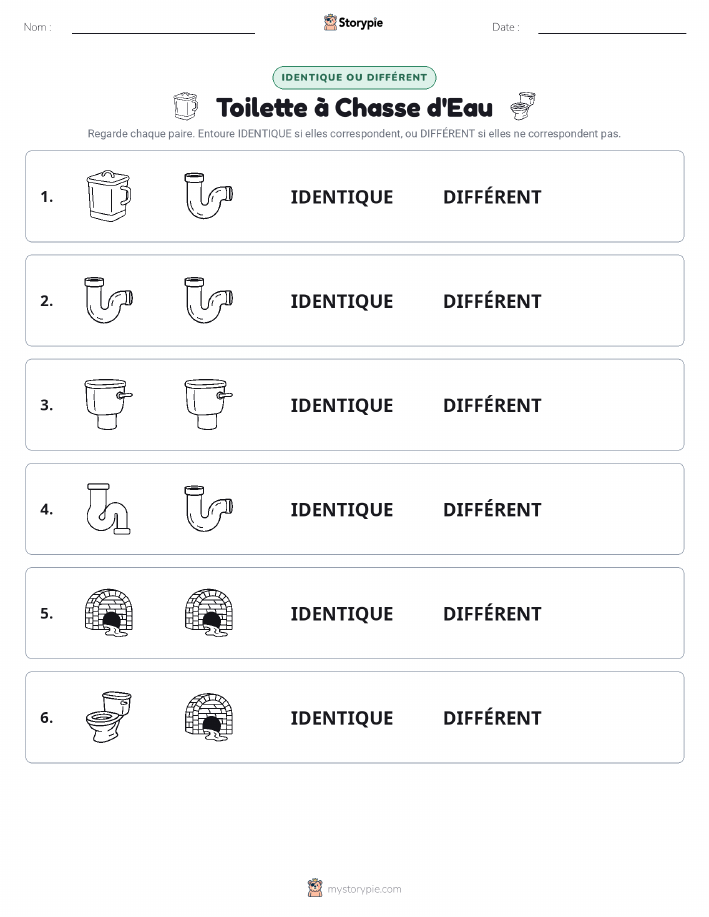The height and width of the screenshot is (917, 709).
Task: Click the toilet icon beside the title
Action: 522,106
